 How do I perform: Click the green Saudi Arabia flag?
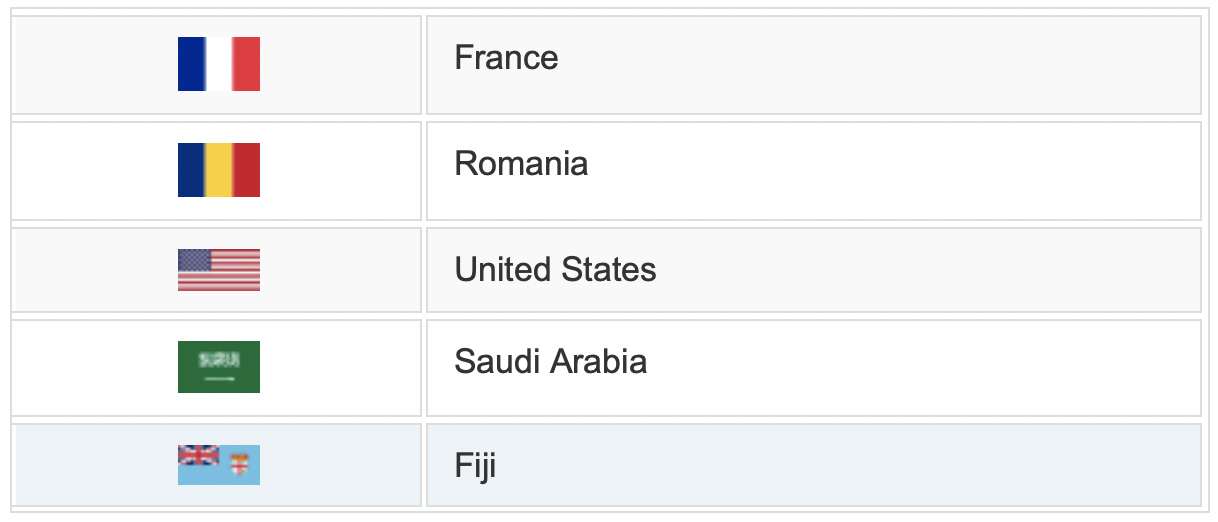coord(219,367)
